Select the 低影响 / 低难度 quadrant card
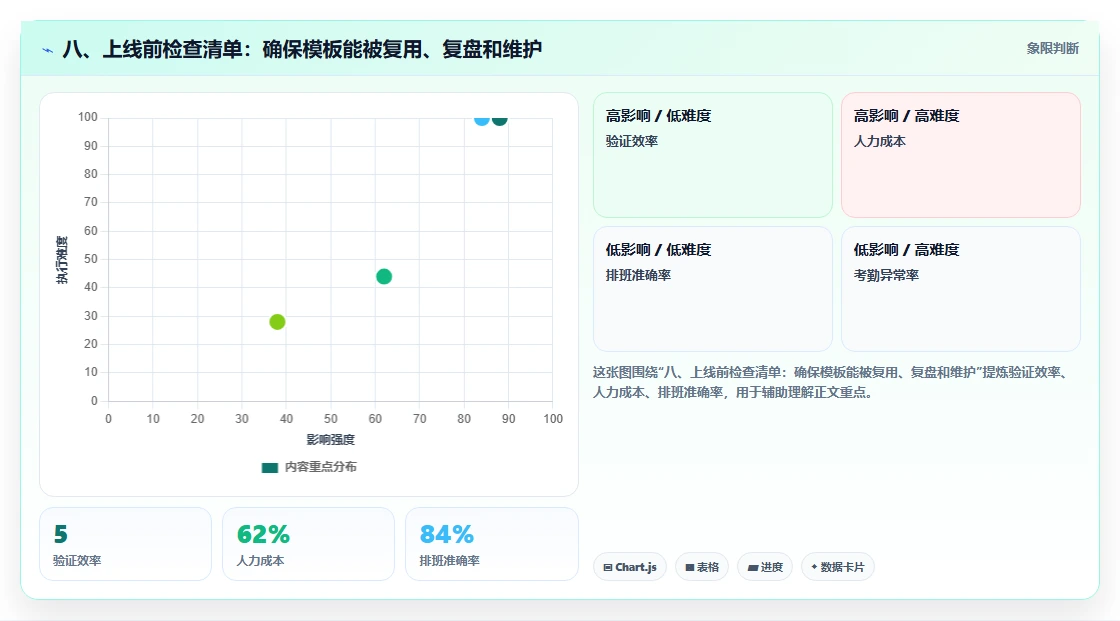The height and width of the screenshot is (621, 1120). pyautogui.click(x=713, y=289)
